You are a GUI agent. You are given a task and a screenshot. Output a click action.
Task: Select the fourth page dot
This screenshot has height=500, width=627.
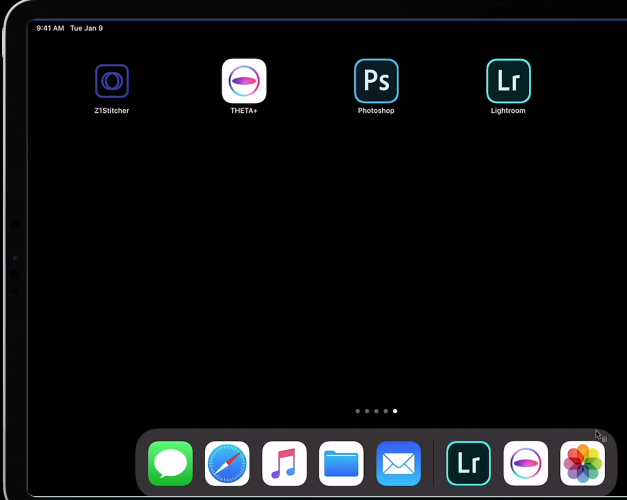385,411
